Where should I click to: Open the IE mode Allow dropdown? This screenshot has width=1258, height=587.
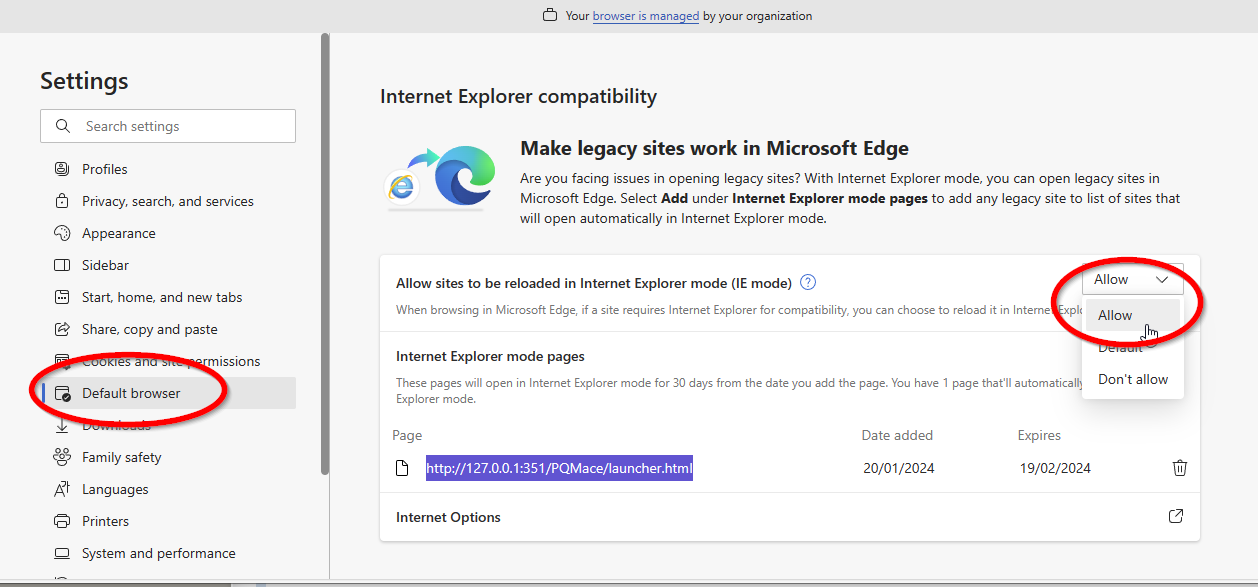pyautogui.click(x=1132, y=280)
